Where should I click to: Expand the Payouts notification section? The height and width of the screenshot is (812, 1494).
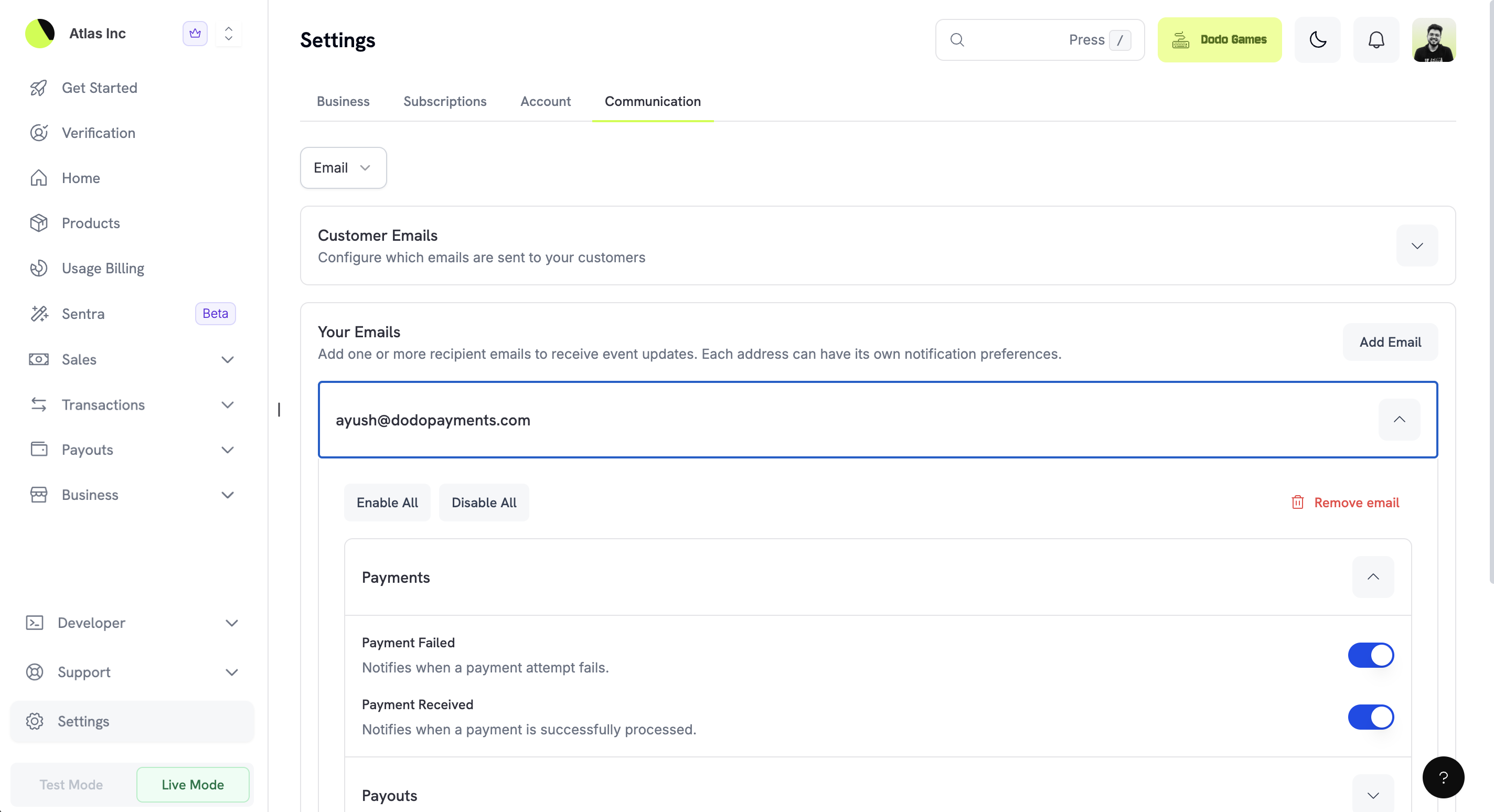[1372, 795]
